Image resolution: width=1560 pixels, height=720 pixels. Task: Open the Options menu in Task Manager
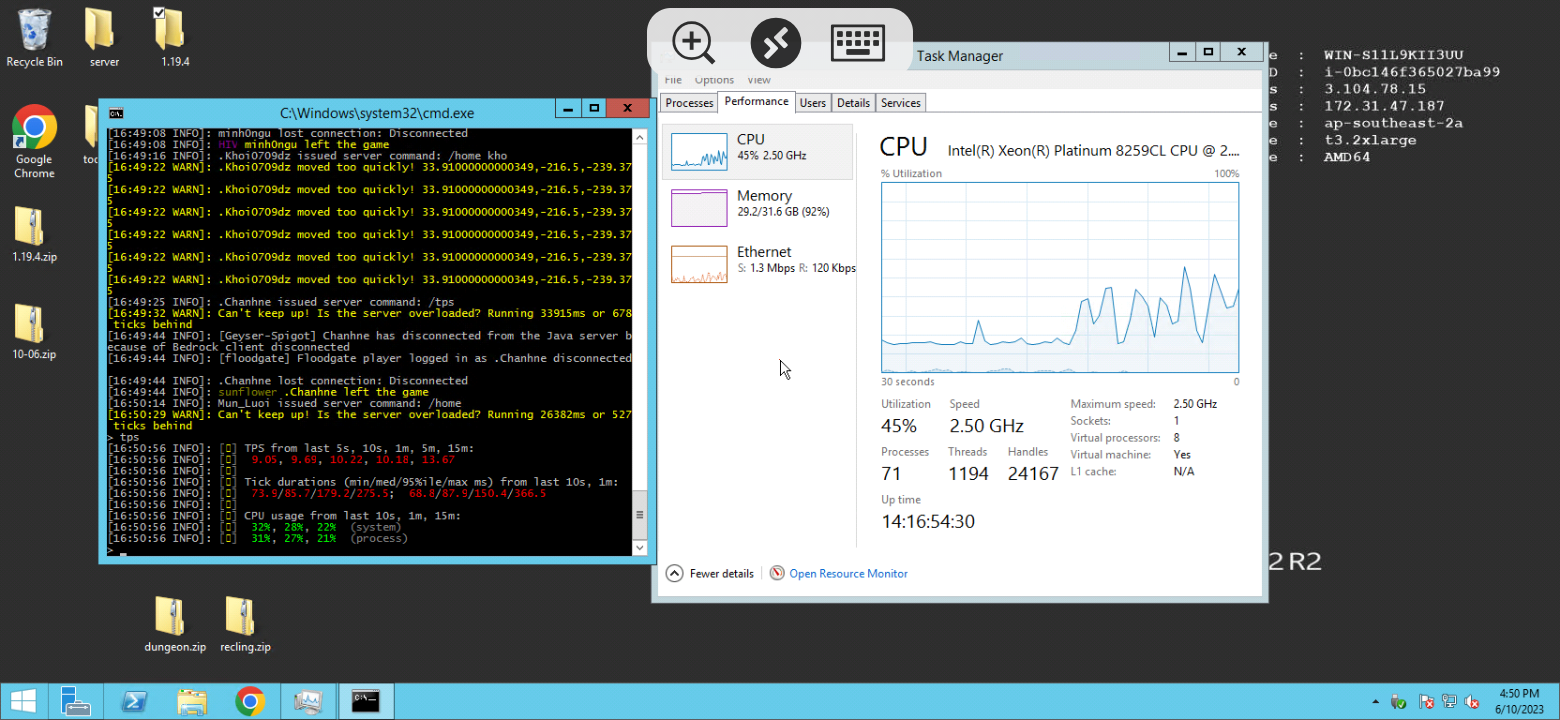coord(714,80)
